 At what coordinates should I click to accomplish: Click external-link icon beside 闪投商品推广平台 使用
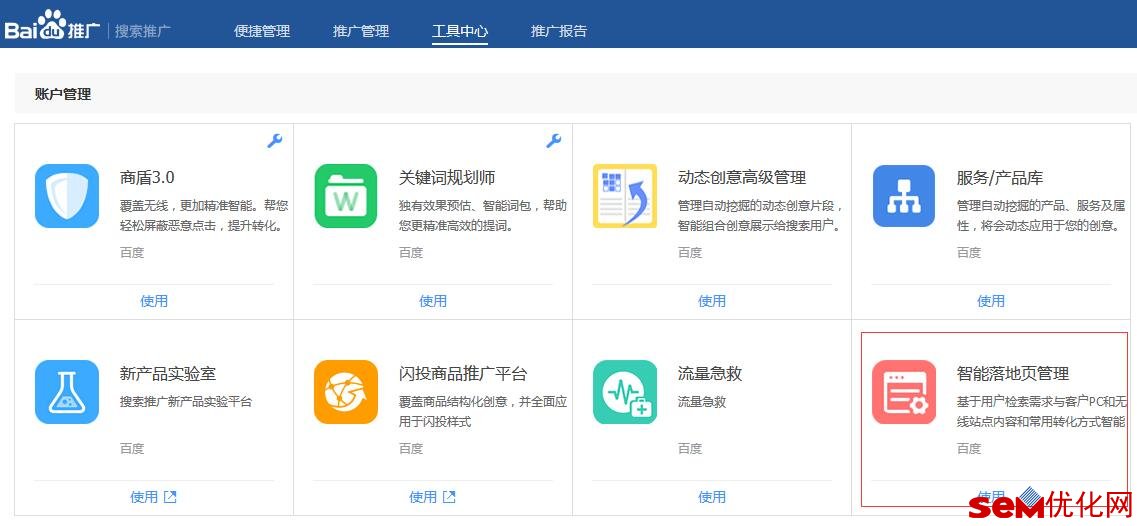pyautogui.click(x=450, y=497)
